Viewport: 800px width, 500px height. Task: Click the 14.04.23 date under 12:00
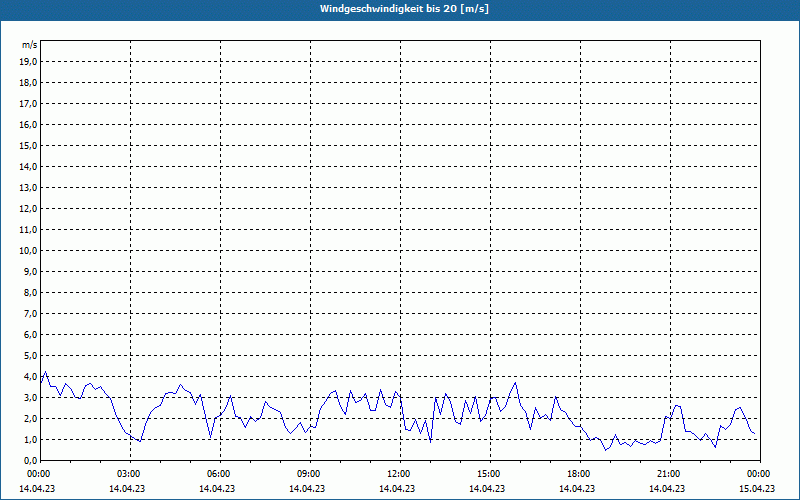click(x=398, y=489)
